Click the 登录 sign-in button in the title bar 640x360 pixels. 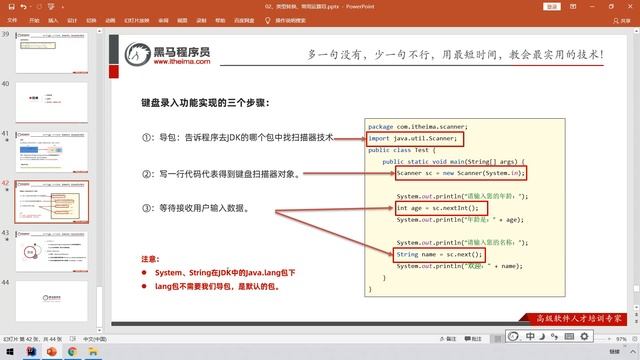[552, 7]
